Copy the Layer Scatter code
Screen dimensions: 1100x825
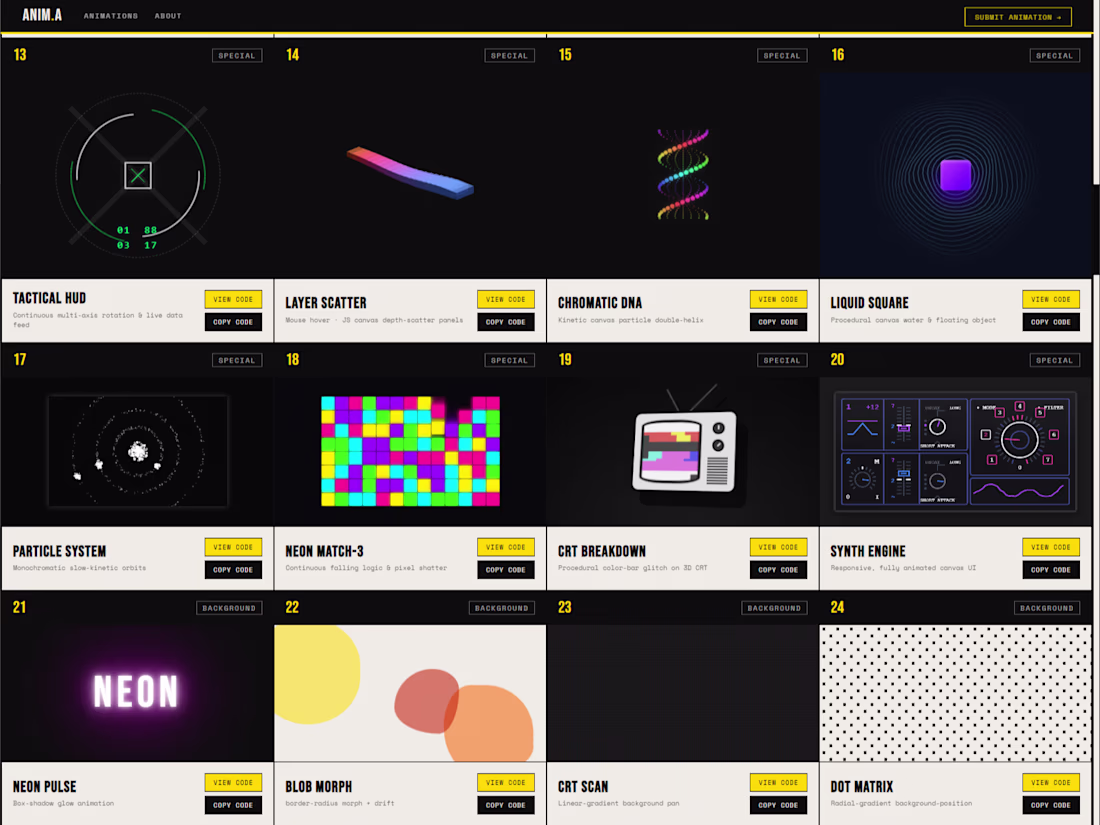point(506,322)
